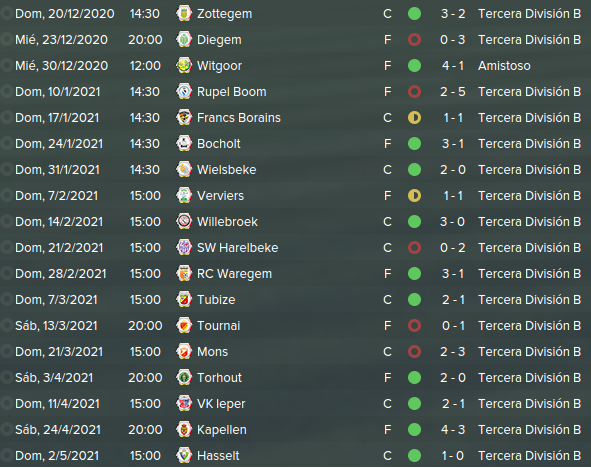Open Tercera División B link on Mons row

(x=530, y=352)
